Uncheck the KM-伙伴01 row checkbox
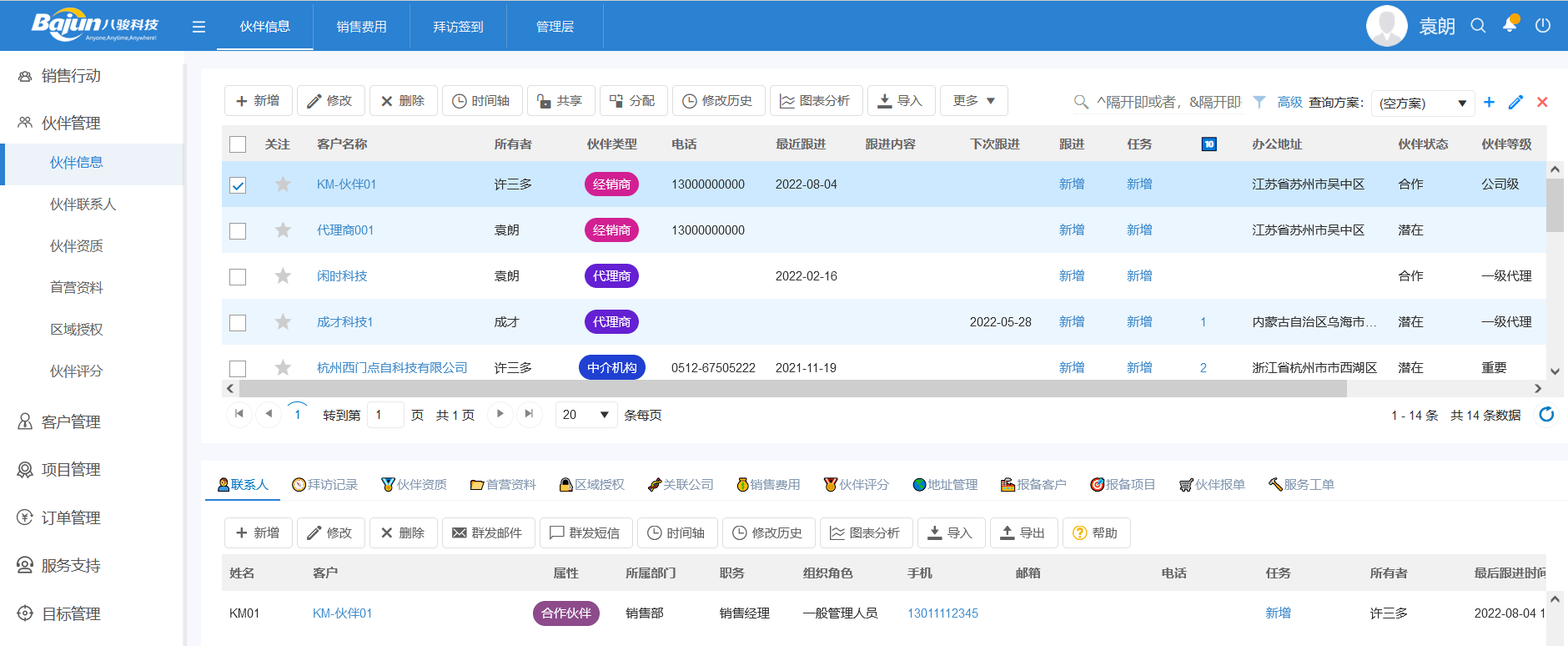Image resolution: width=1568 pixels, height=646 pixels. (238, 185)
